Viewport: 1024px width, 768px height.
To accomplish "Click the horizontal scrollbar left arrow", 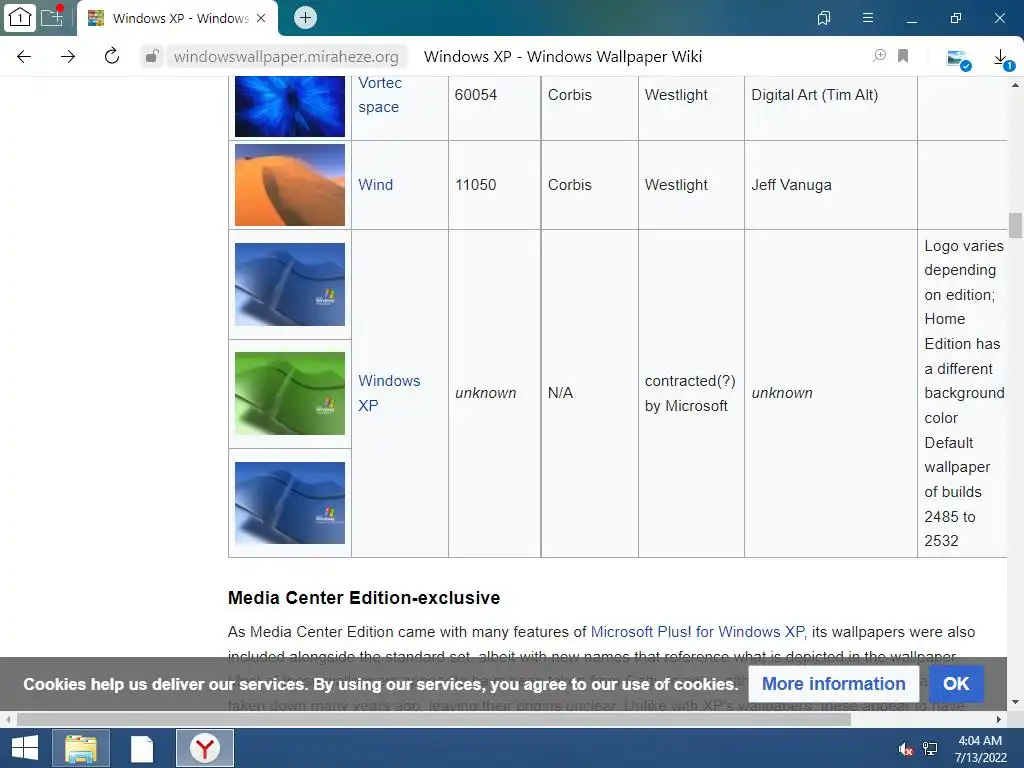I will coord(7,719).
